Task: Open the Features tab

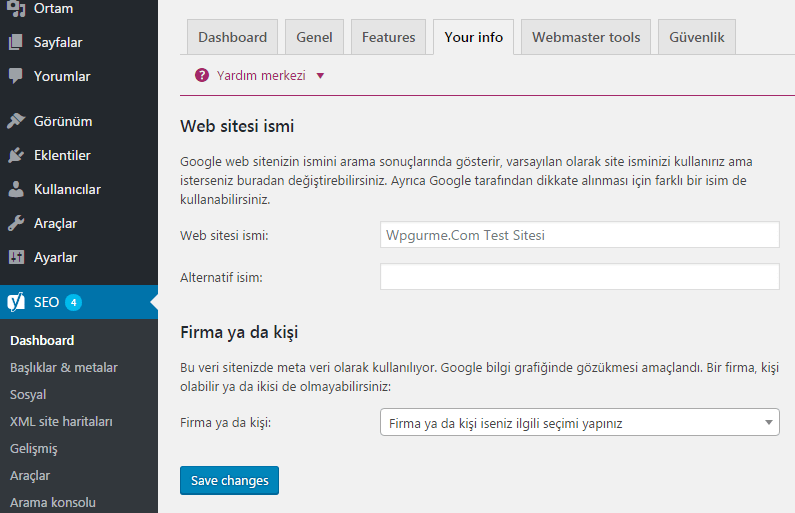Action: coord(388,37)
